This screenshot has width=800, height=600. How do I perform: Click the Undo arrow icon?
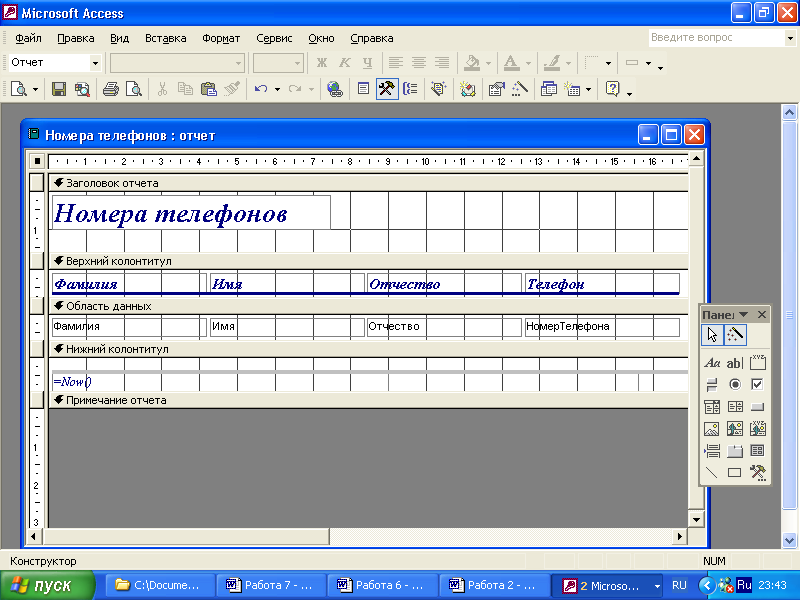(261, 89)
